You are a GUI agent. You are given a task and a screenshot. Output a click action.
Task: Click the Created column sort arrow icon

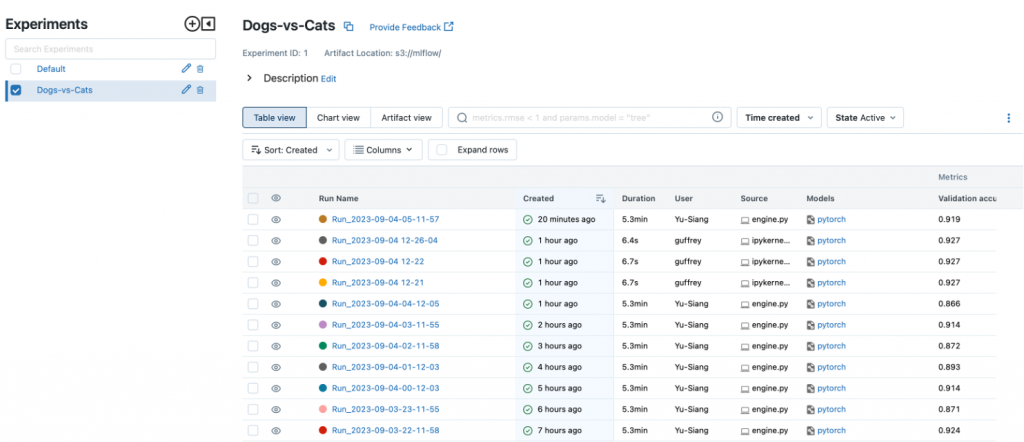[601, 198]
